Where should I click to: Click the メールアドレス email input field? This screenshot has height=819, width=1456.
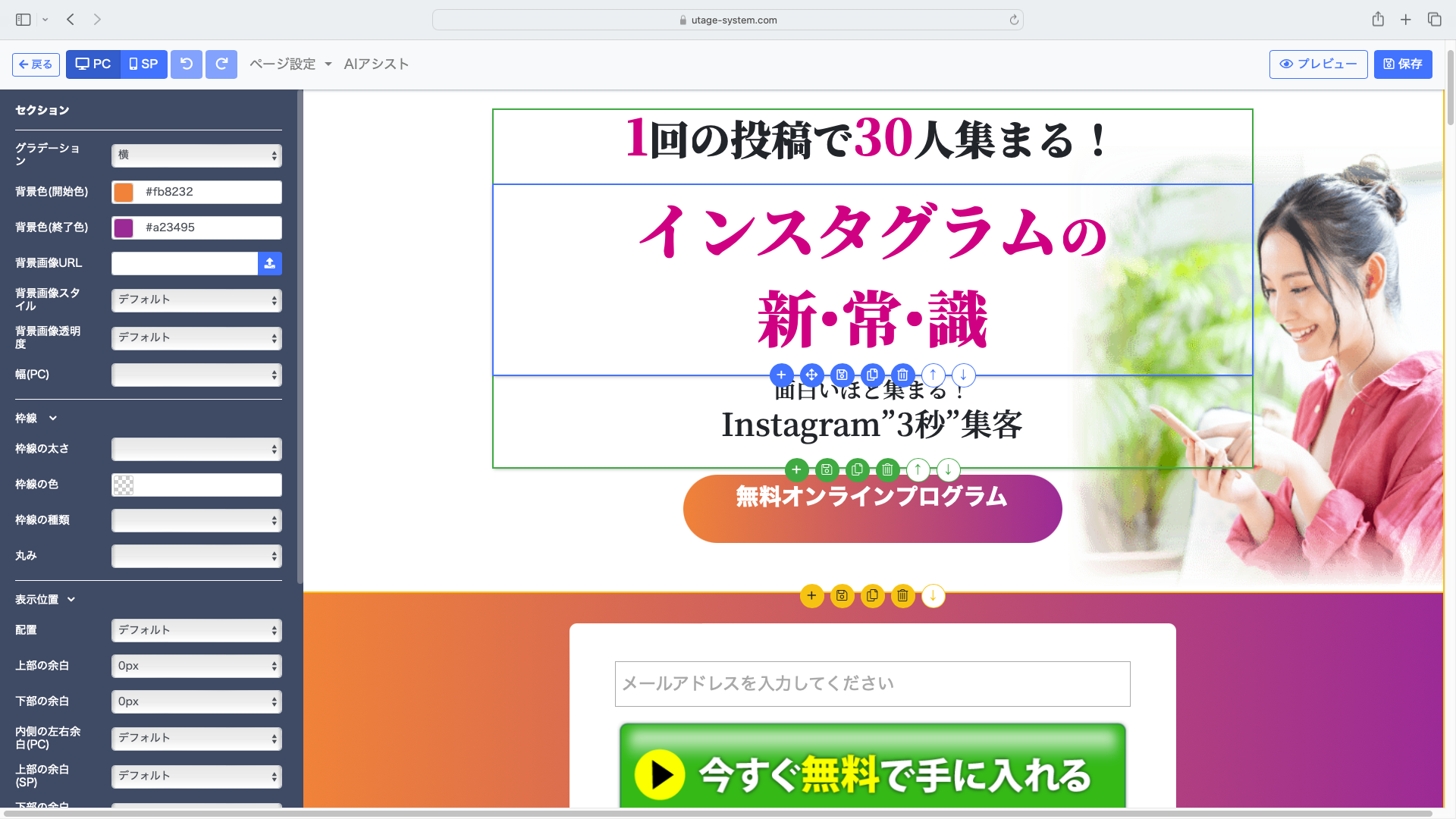pyautogui.click(x=872, y=684)
